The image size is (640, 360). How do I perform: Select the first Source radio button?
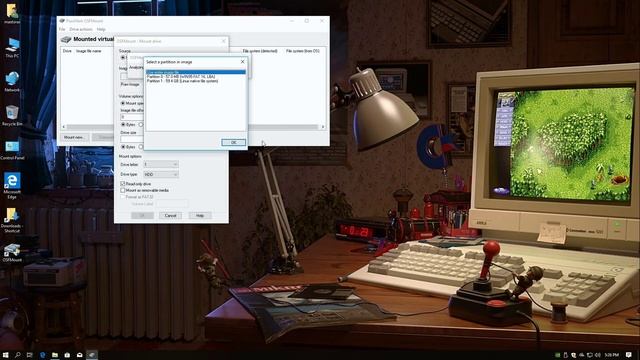click(x=122, y=58)
